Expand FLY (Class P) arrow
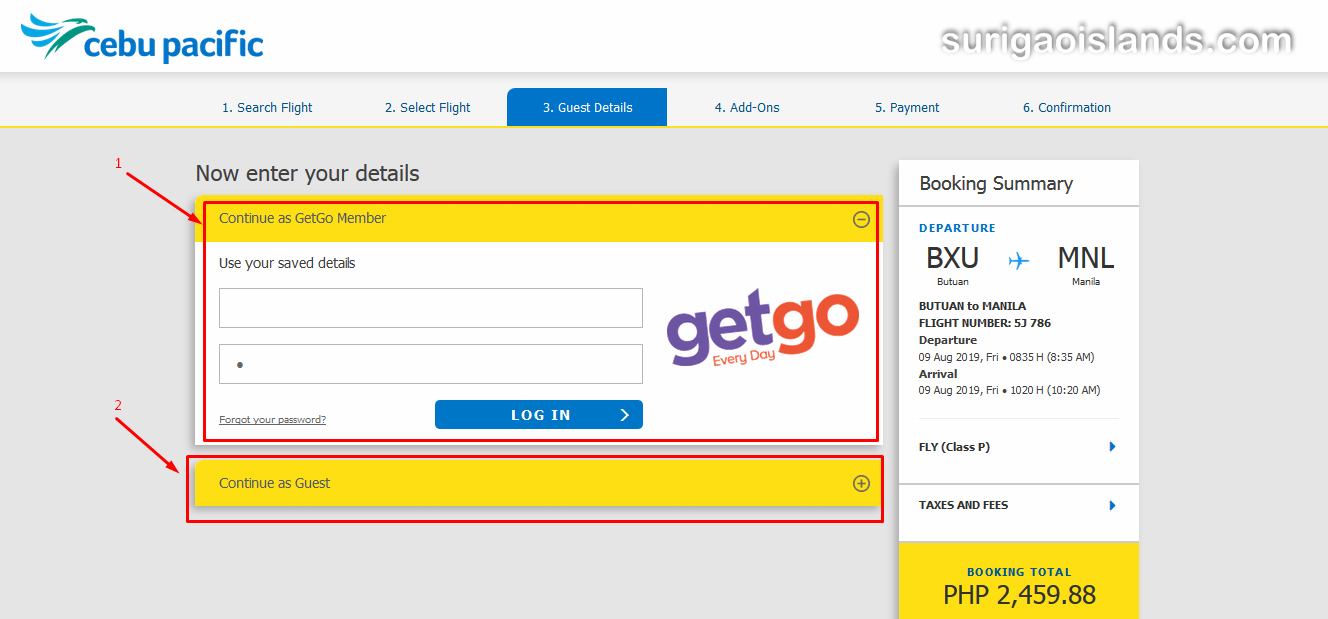 click(1112, 447)
